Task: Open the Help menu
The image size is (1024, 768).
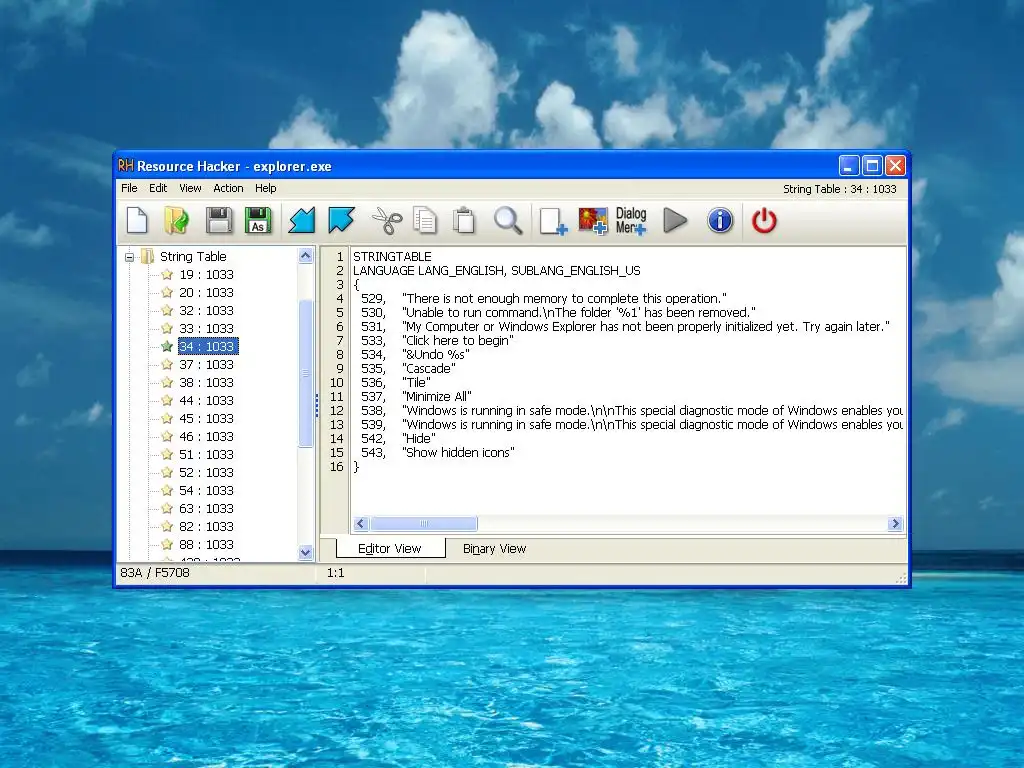Action: (266, 188)
